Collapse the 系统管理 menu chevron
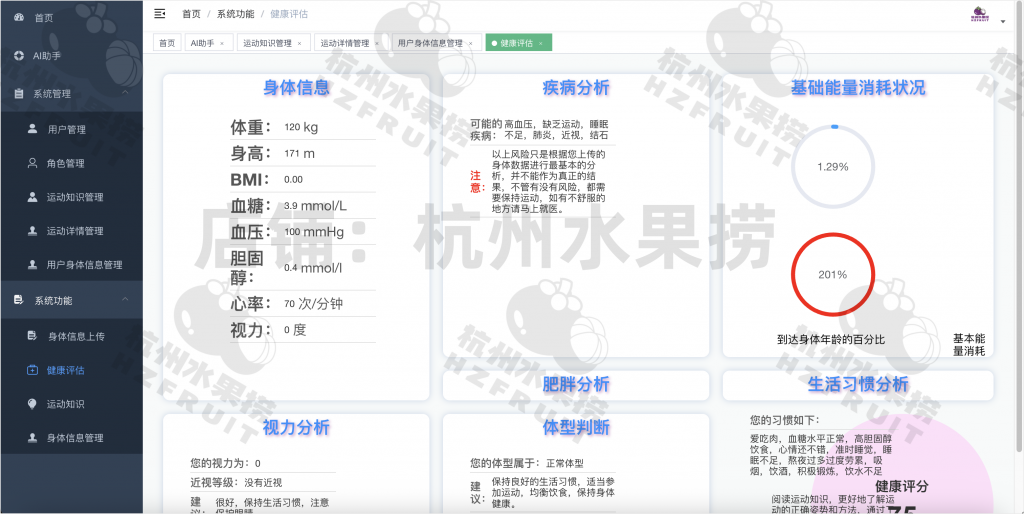1024x514 pixels. tap(125, 93)
